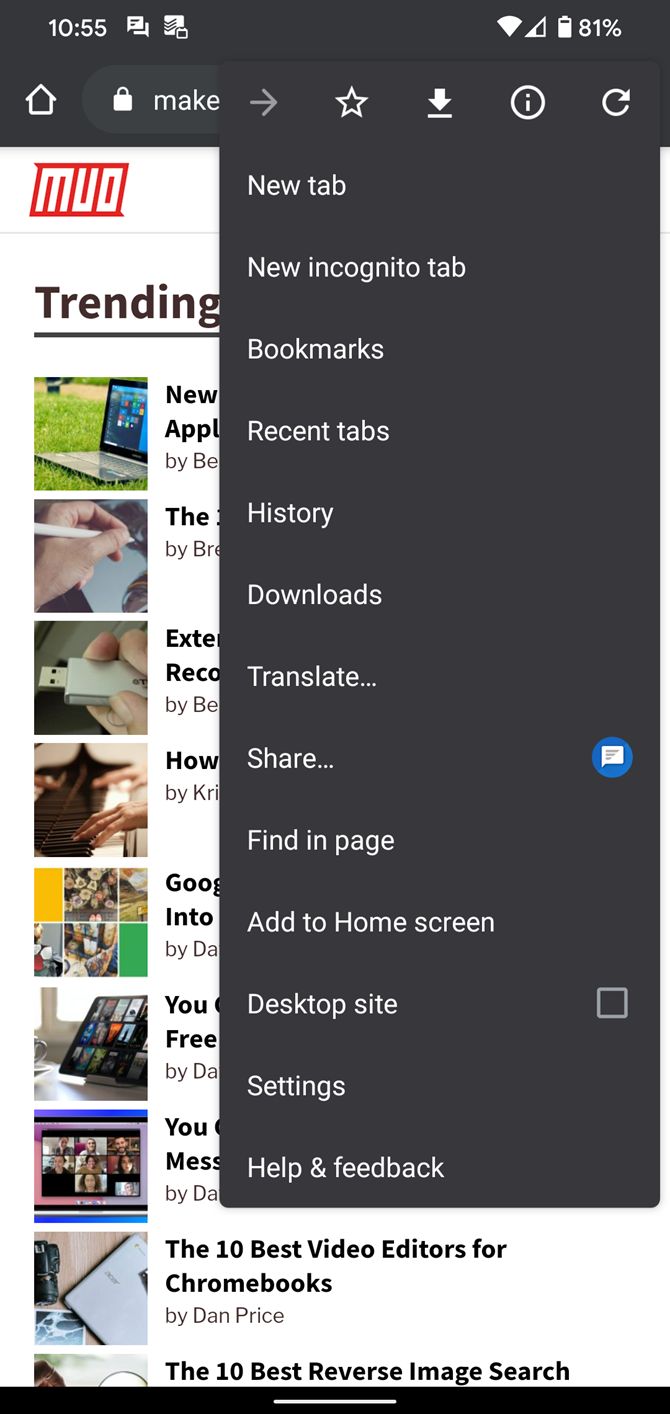Tap the laptop-on-grass article thumbnail
The image size is (670, 1414).
tap(90, 433)
